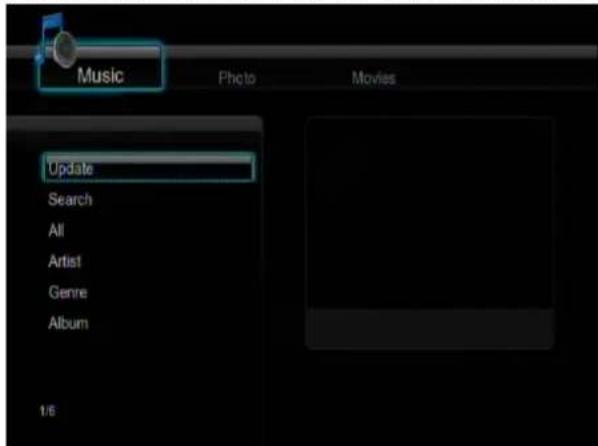Browse music by Genre
Screen dimensions: 598x446
[x=68, y=292]
